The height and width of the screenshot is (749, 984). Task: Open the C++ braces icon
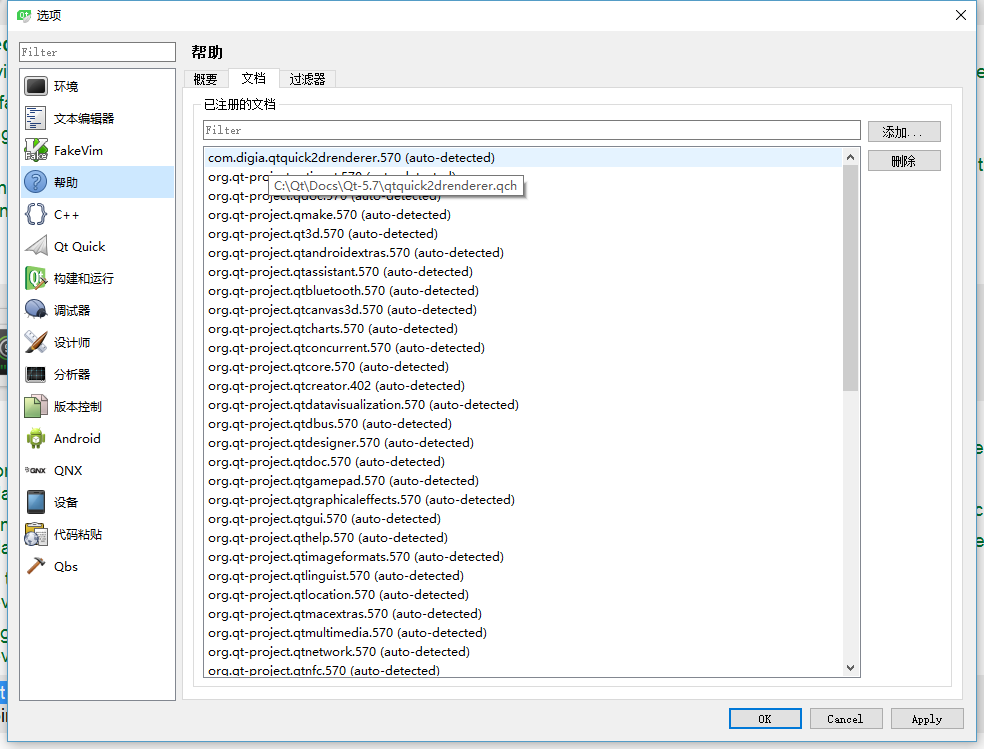click(x=36, y=214)
